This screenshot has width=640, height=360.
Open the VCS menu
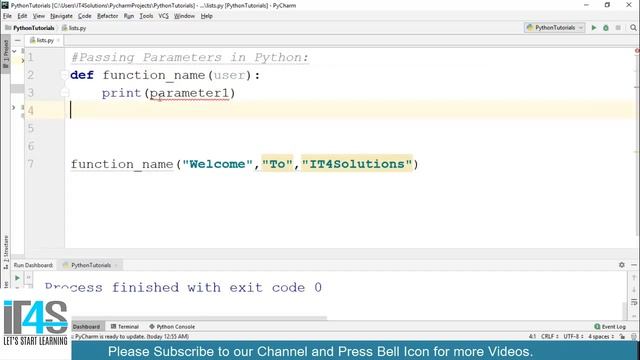[x=163, y=16]
